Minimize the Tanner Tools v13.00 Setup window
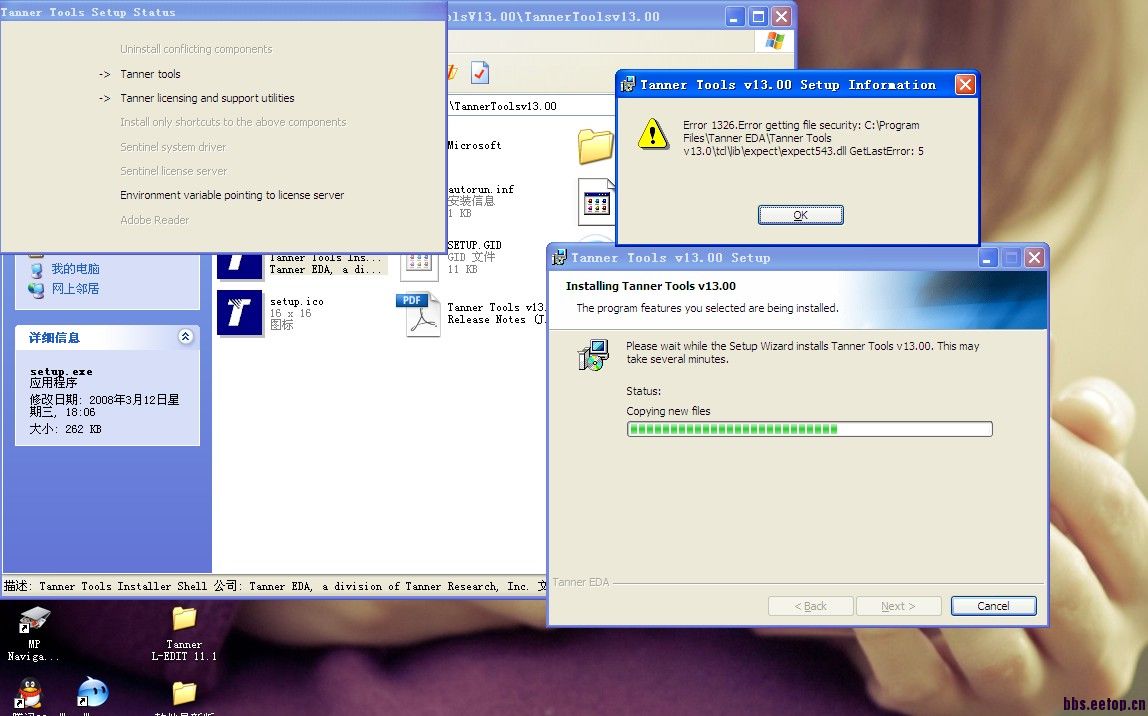This screenshot has width=1148, height=716. [x=988, y=258]
